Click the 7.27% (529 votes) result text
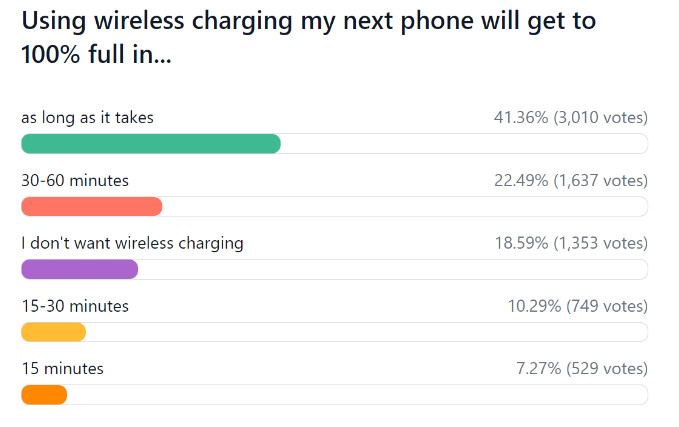 tap(582, 368)
